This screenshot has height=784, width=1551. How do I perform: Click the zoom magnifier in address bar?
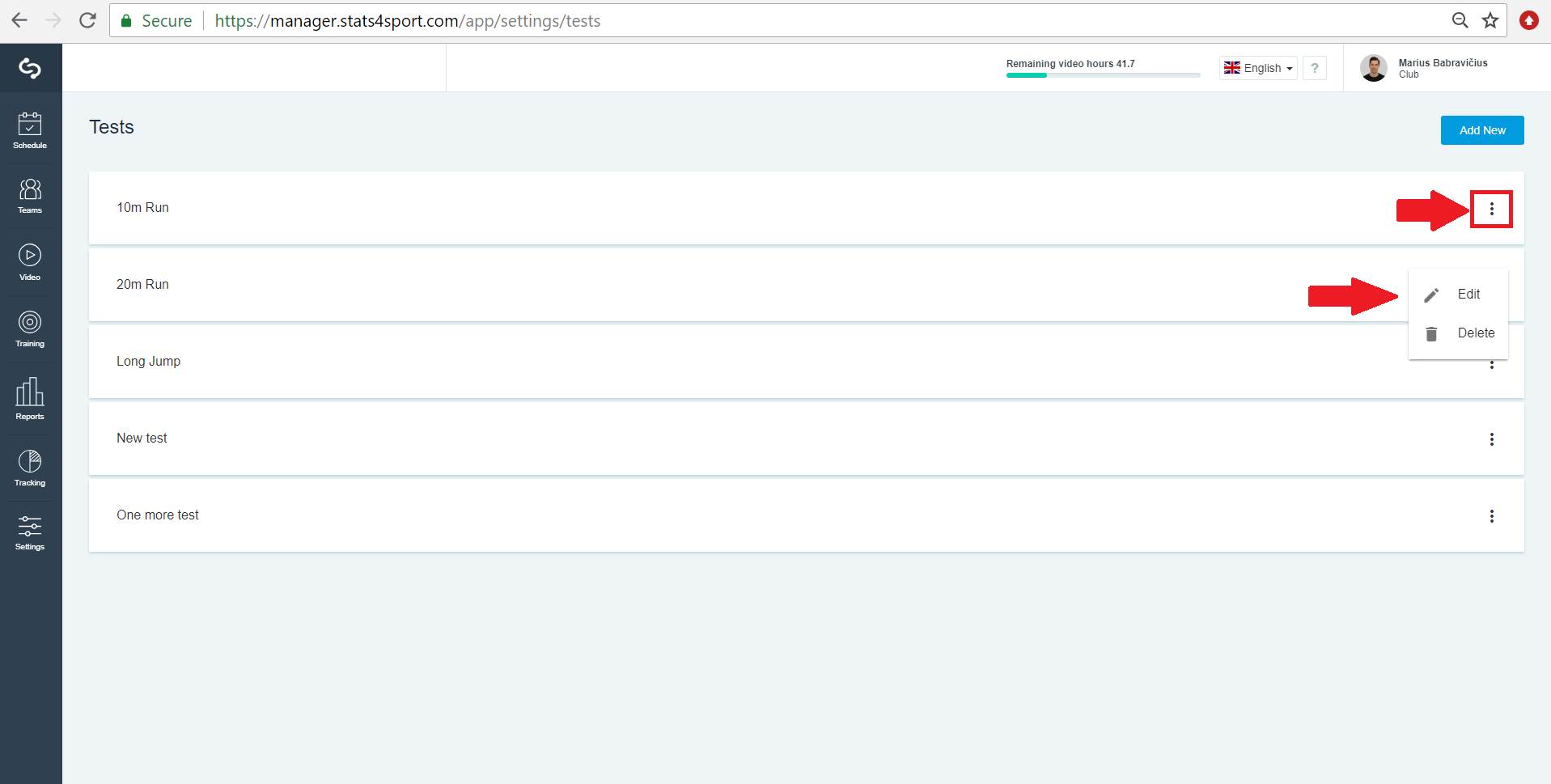pos(1460,20)
